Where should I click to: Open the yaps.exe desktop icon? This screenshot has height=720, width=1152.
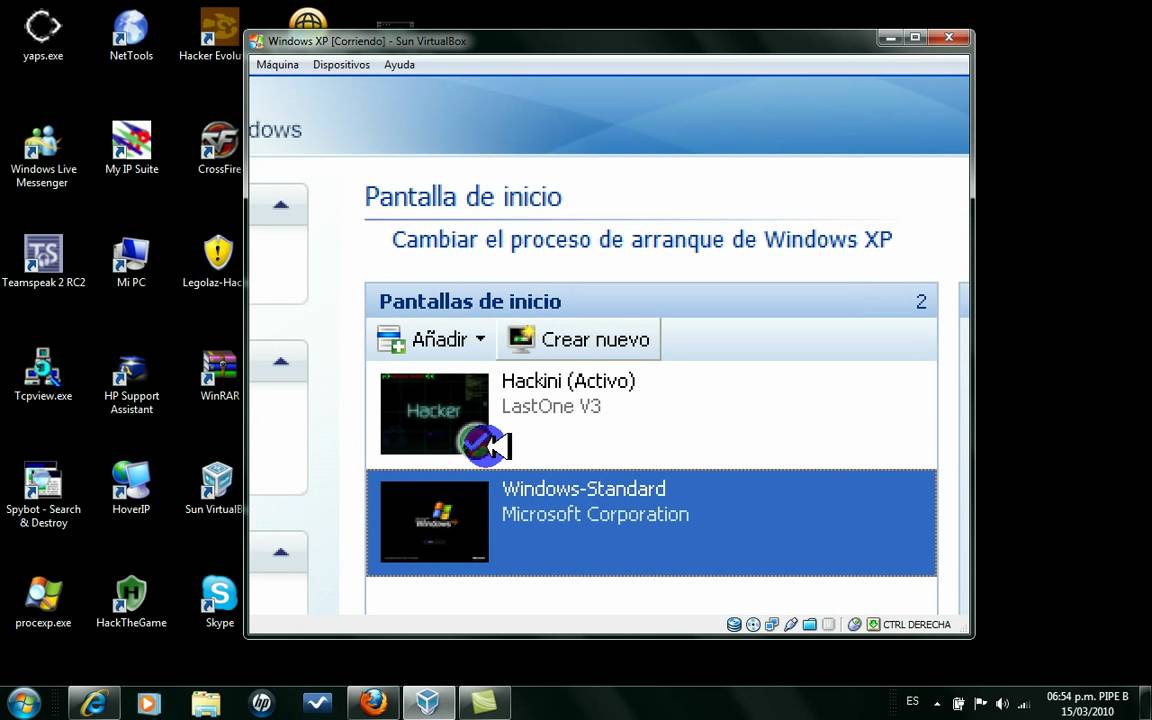[x=43, y=35]
